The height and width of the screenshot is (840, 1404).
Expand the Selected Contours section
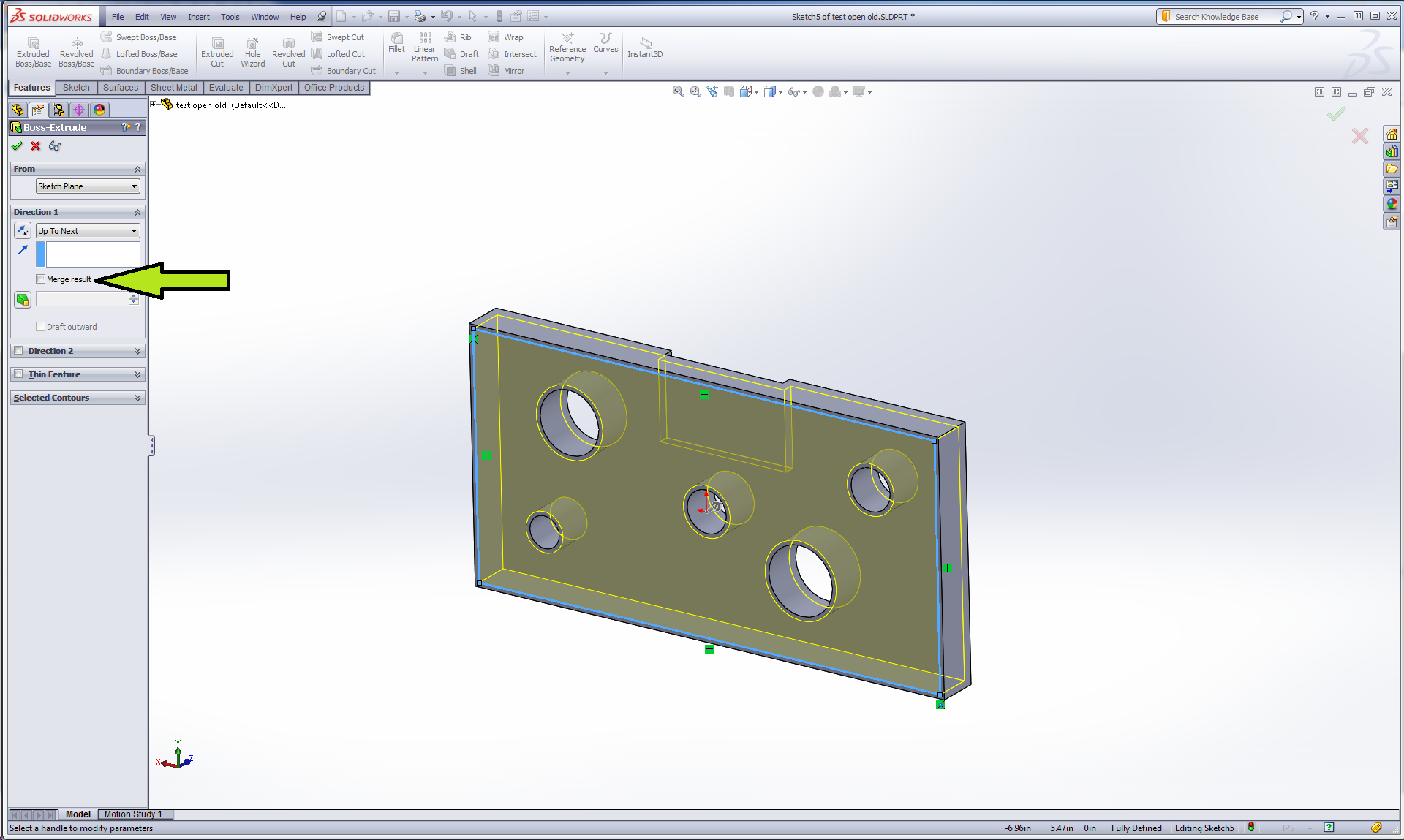137,398
